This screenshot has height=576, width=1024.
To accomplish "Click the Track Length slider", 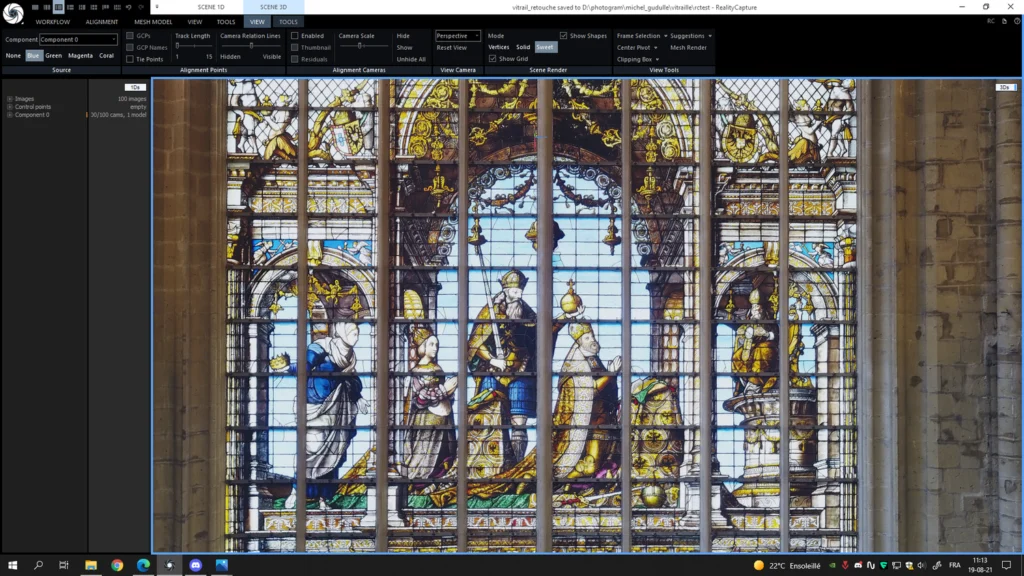I will pos(193,46).
